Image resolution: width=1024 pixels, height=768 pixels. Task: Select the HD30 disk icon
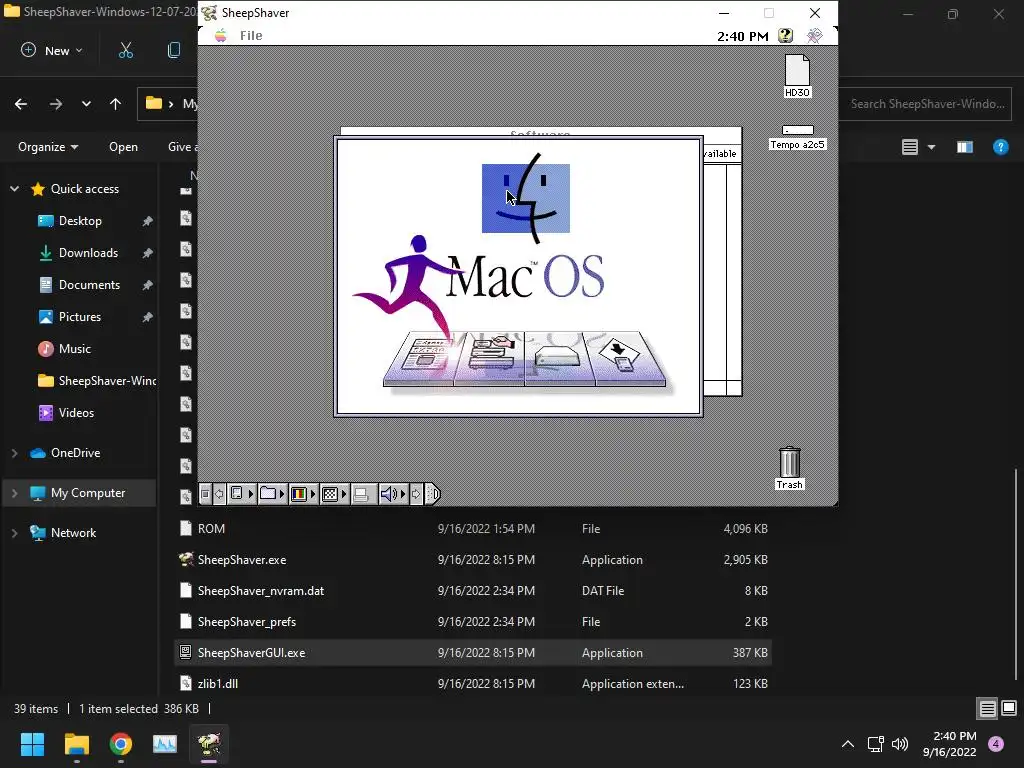point(797,76)
